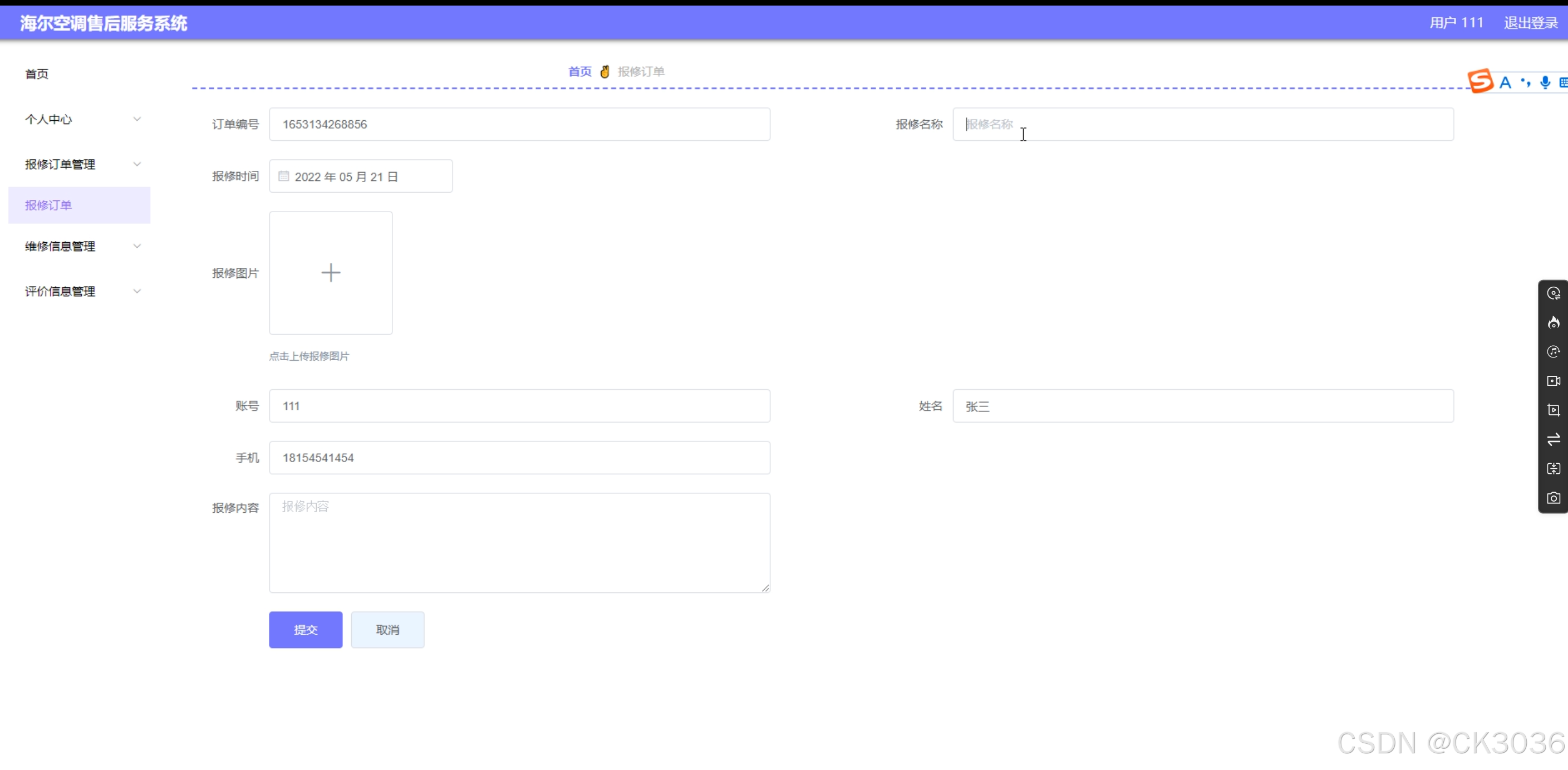Click the flame disc burn icon
The image size is (1568, 770).
tap(1554, 322)
